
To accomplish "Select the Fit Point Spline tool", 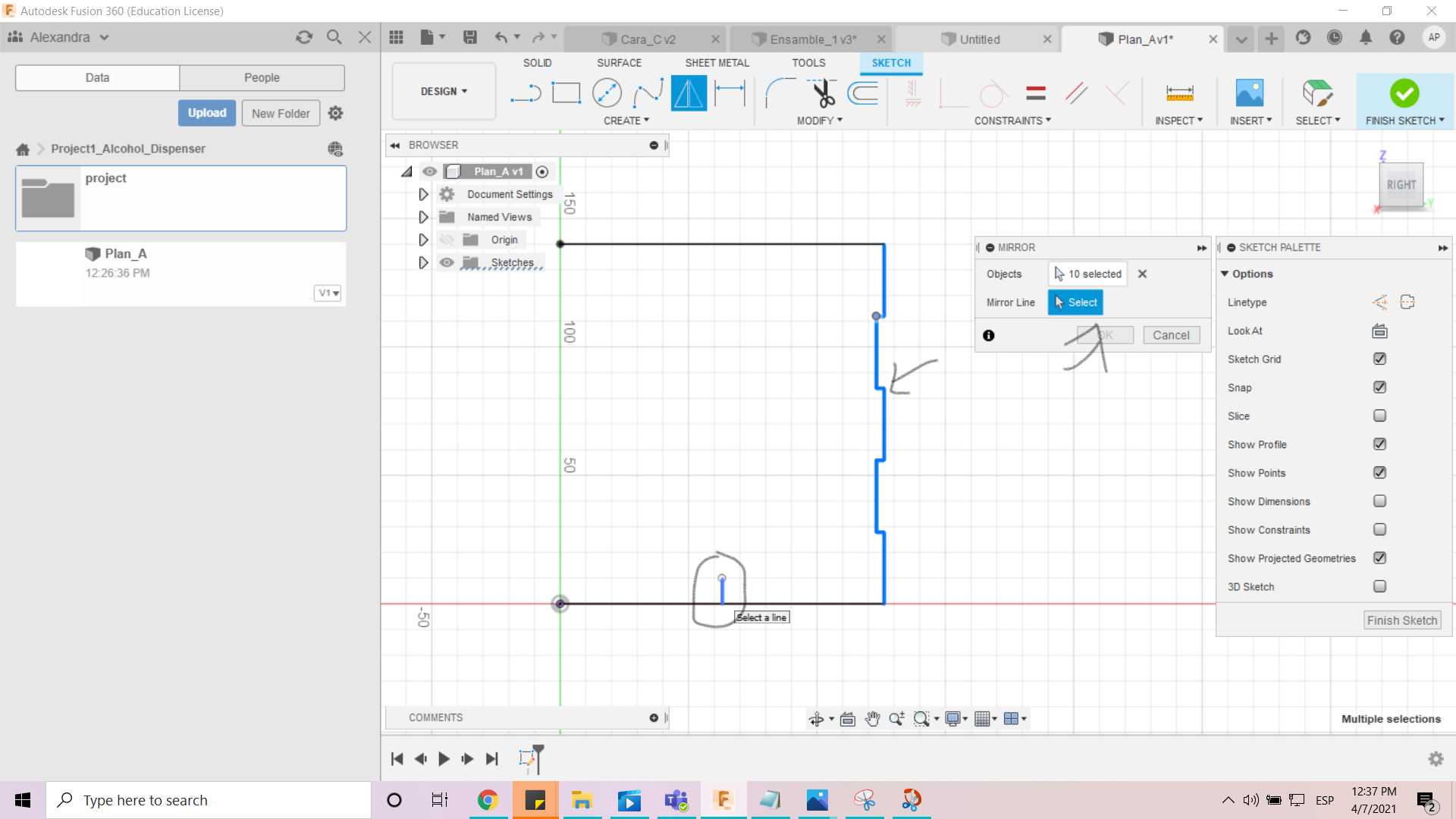I will [648, 93].
